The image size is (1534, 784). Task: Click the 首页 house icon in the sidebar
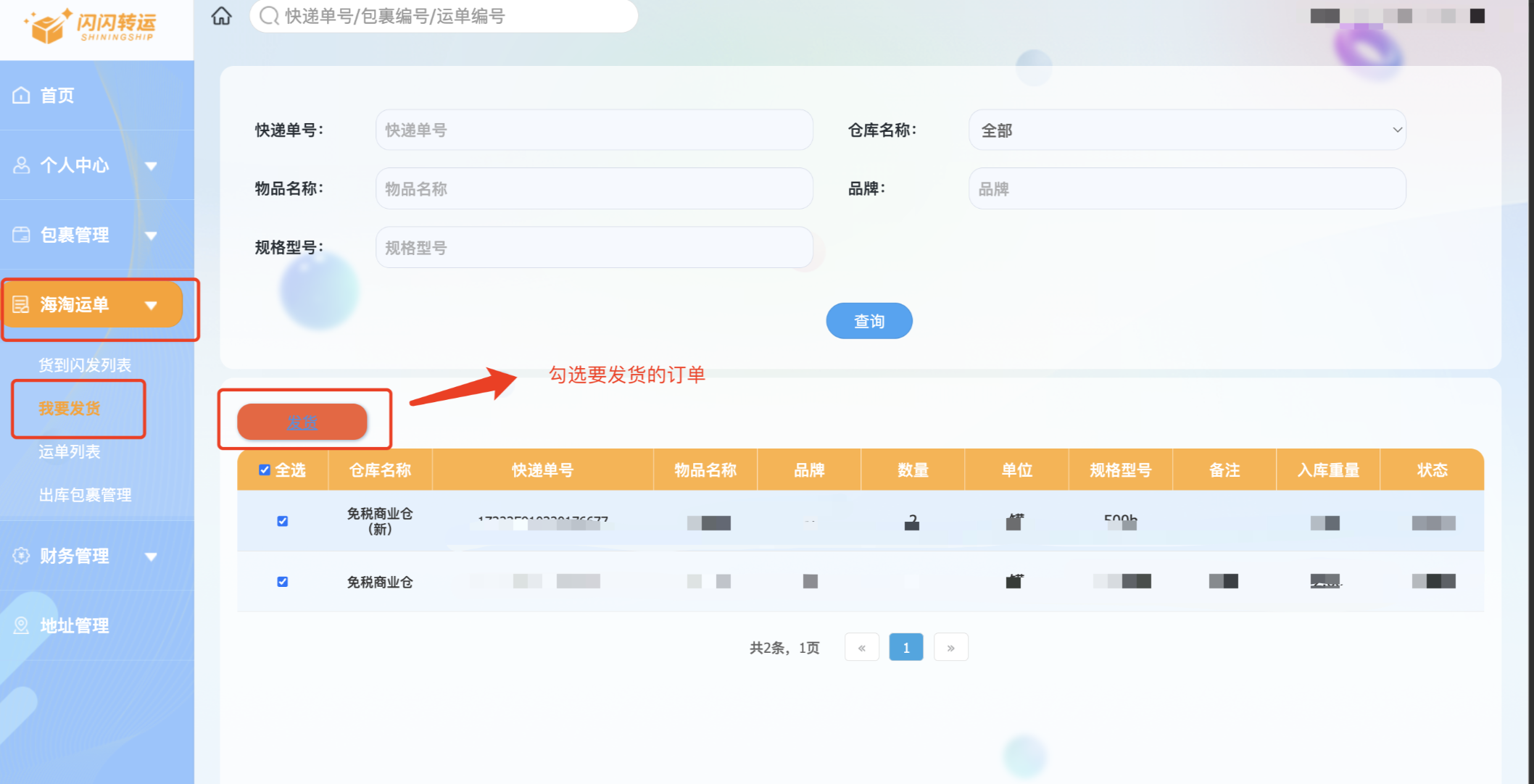pyautogui.click(x=22, y=95)
